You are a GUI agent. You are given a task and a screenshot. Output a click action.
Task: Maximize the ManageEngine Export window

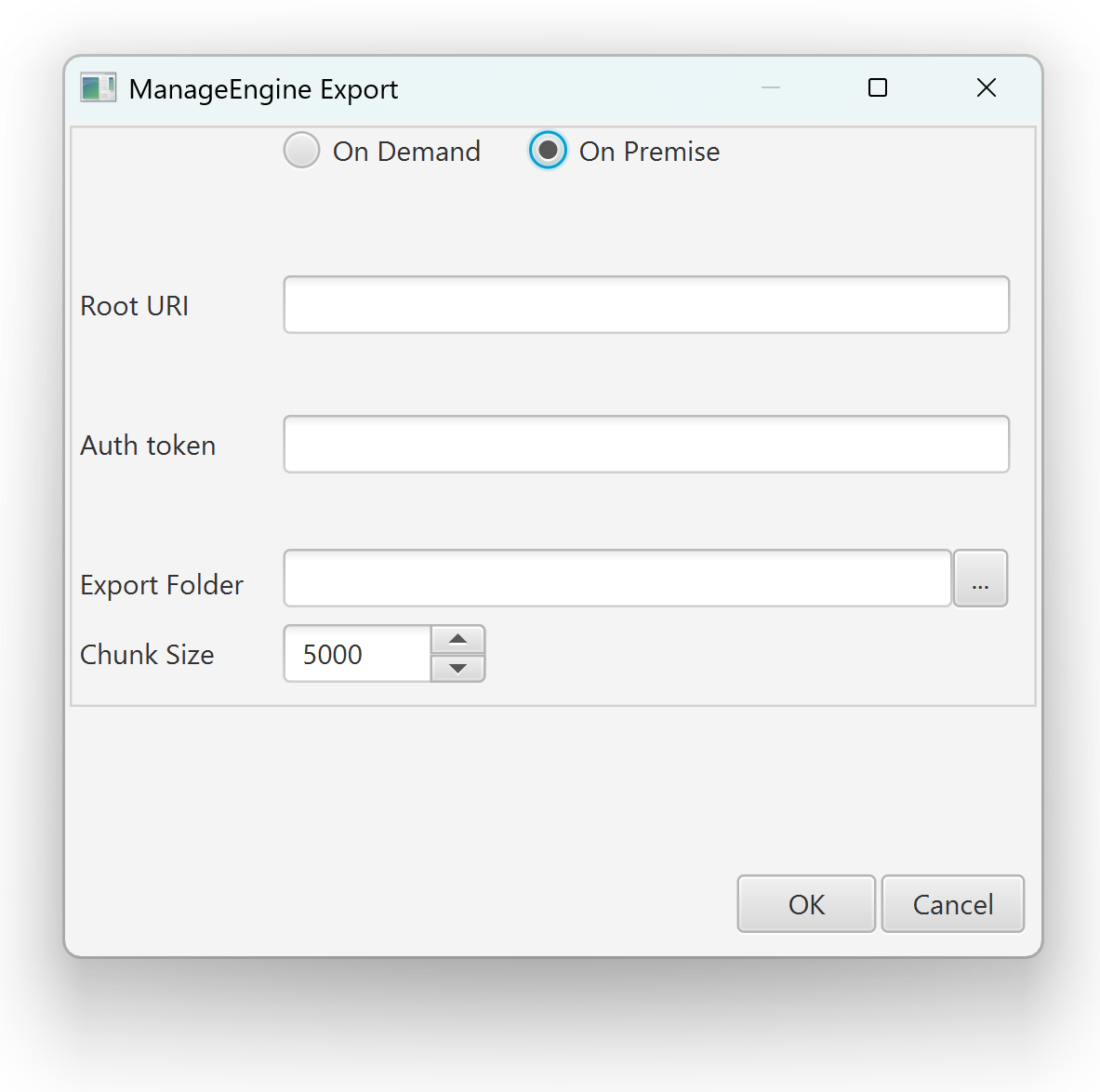tap(878, 87)
